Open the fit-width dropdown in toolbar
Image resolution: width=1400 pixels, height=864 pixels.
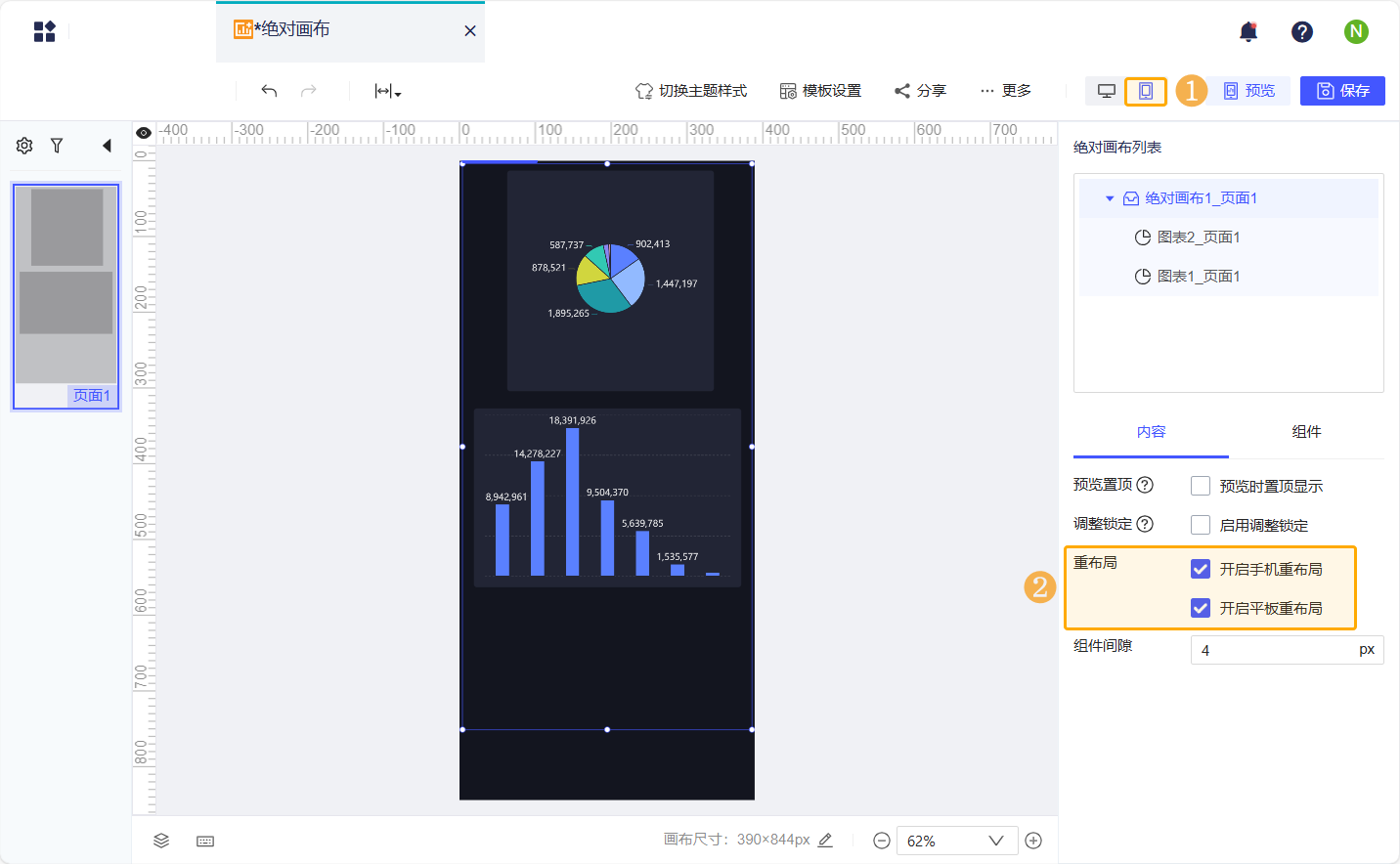click(x=388, y=91)
